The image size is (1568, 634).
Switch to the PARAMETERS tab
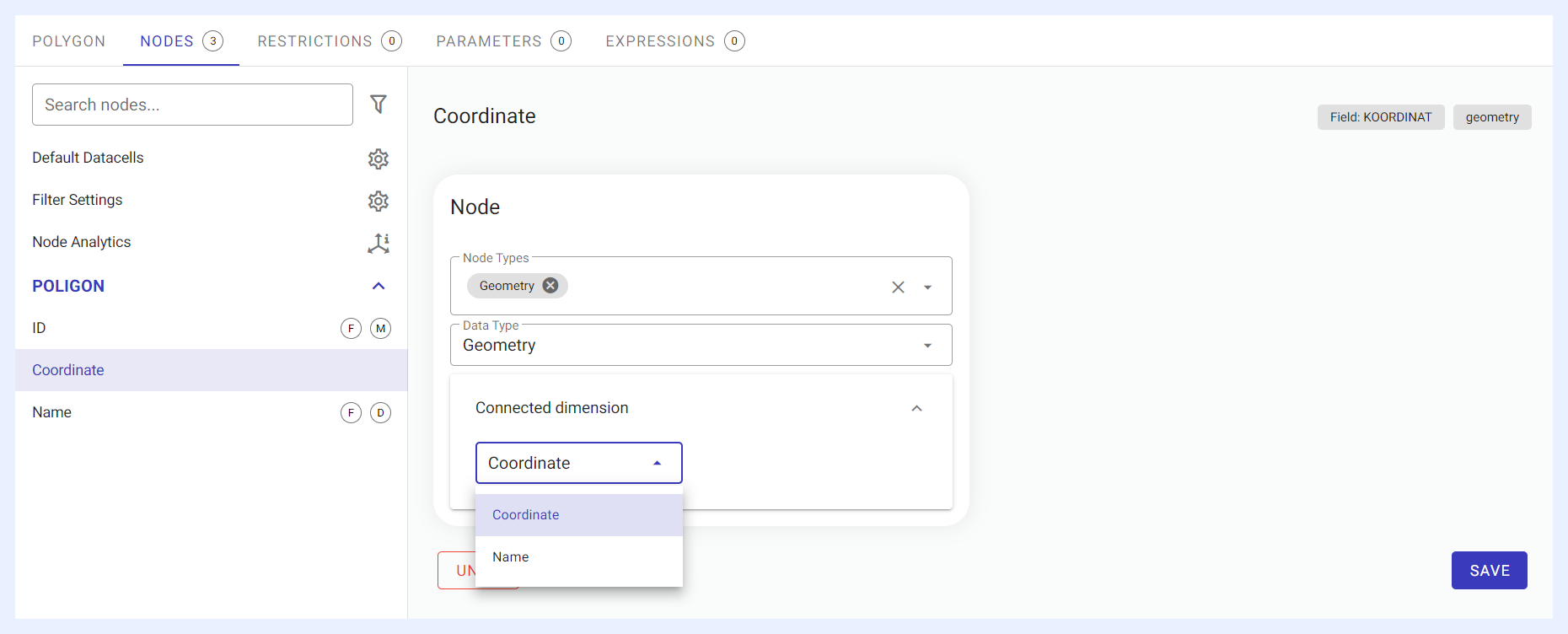tap(503, 41)
